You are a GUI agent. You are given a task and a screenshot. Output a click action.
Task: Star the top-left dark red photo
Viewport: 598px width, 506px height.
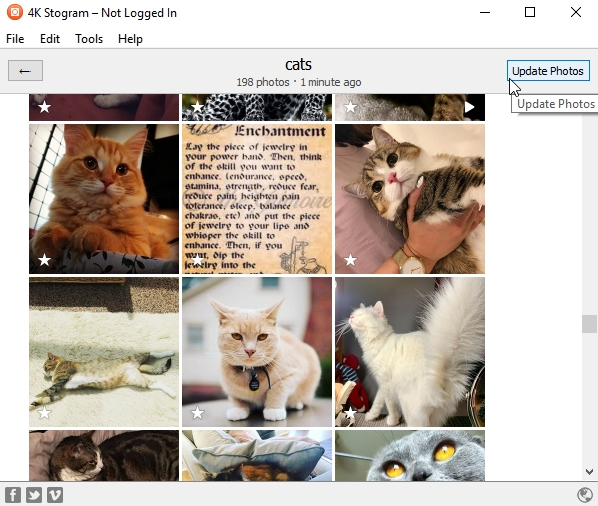(x=45, y=107)
